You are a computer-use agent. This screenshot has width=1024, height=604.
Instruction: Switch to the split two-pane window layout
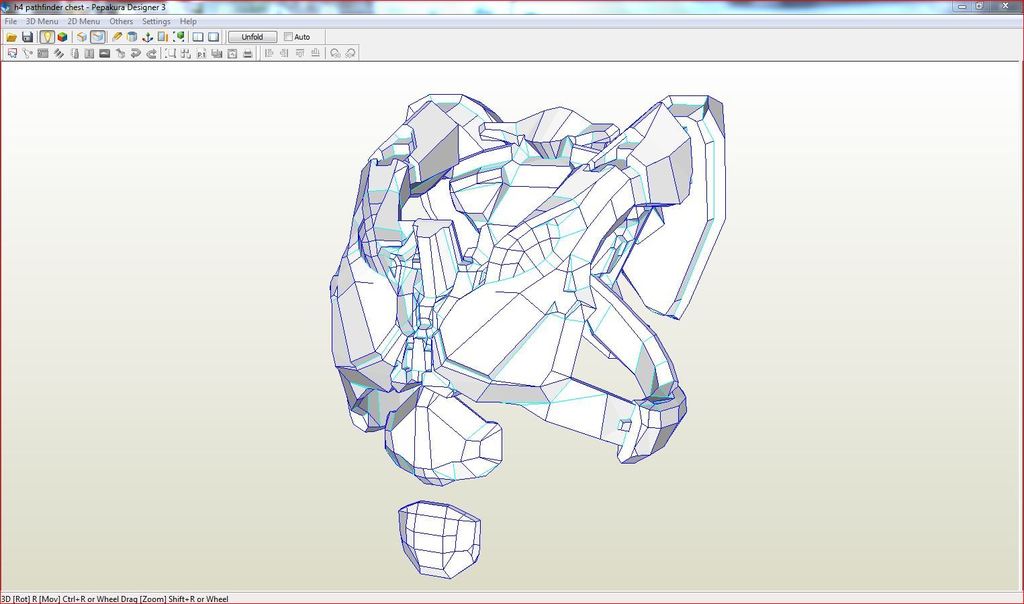coord(198,37)
